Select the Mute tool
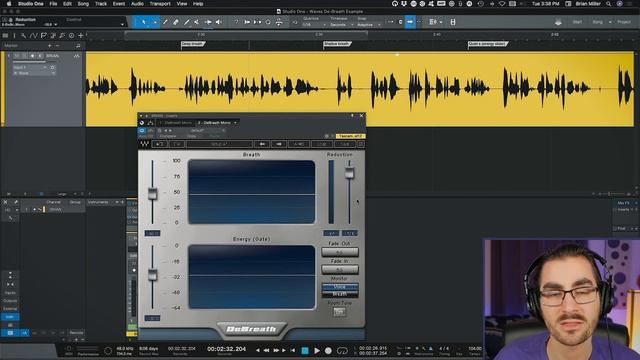Viewport: 640px width, 360px height. (197, 22)
